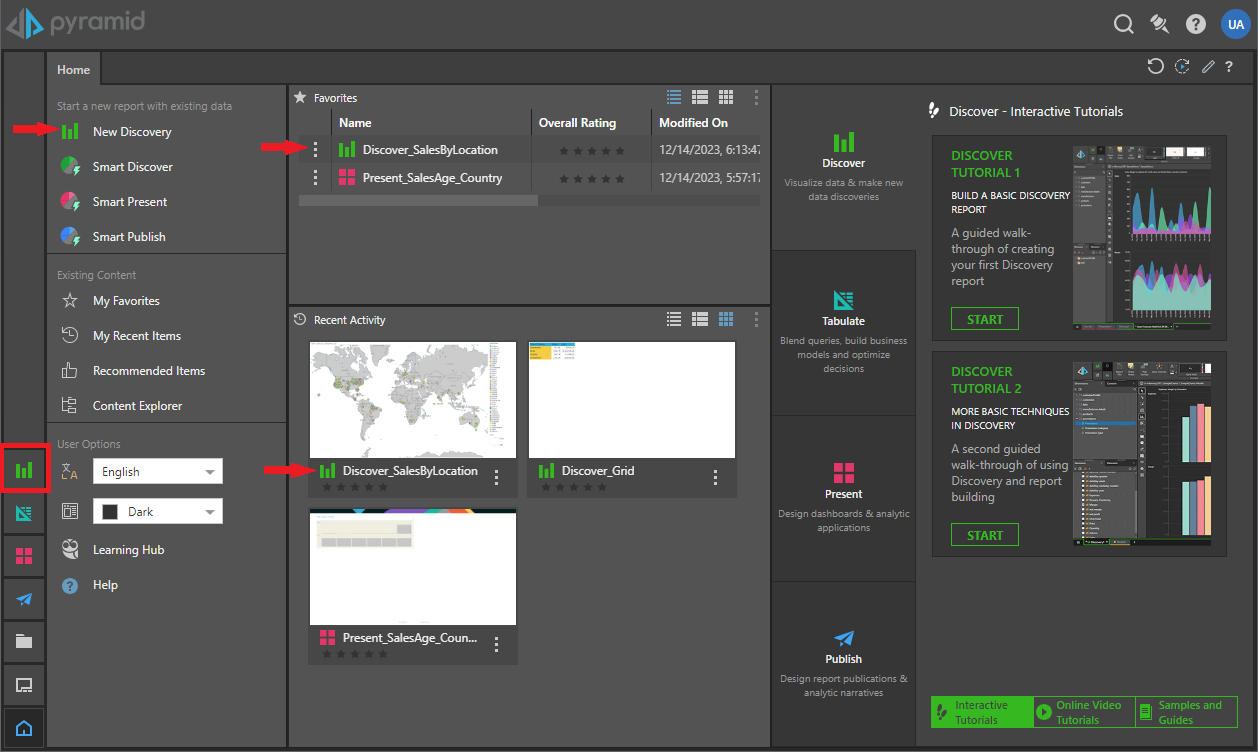Screen dimensions: 1258x752
Task: Select Online Video Tutorials button
Action: (1084, 712)
